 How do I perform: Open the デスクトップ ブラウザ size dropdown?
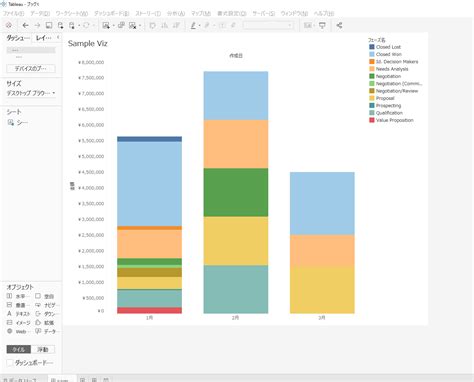[x=31, y=93]
